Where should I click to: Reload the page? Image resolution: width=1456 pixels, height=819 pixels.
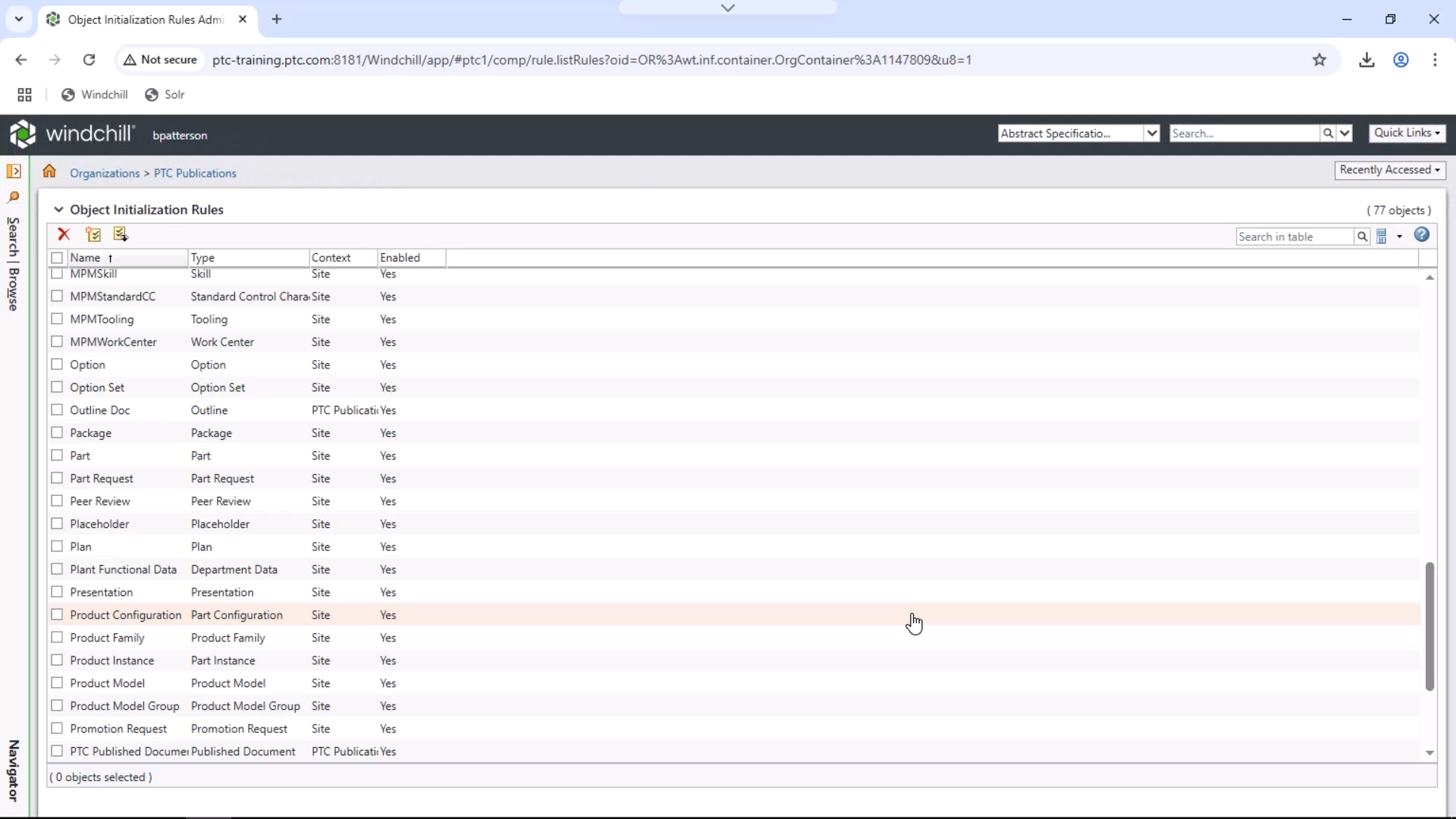tap(89, 60)
